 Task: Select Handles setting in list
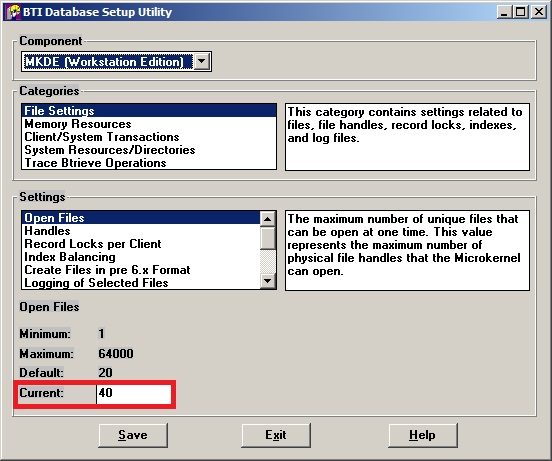click(141, 231)
